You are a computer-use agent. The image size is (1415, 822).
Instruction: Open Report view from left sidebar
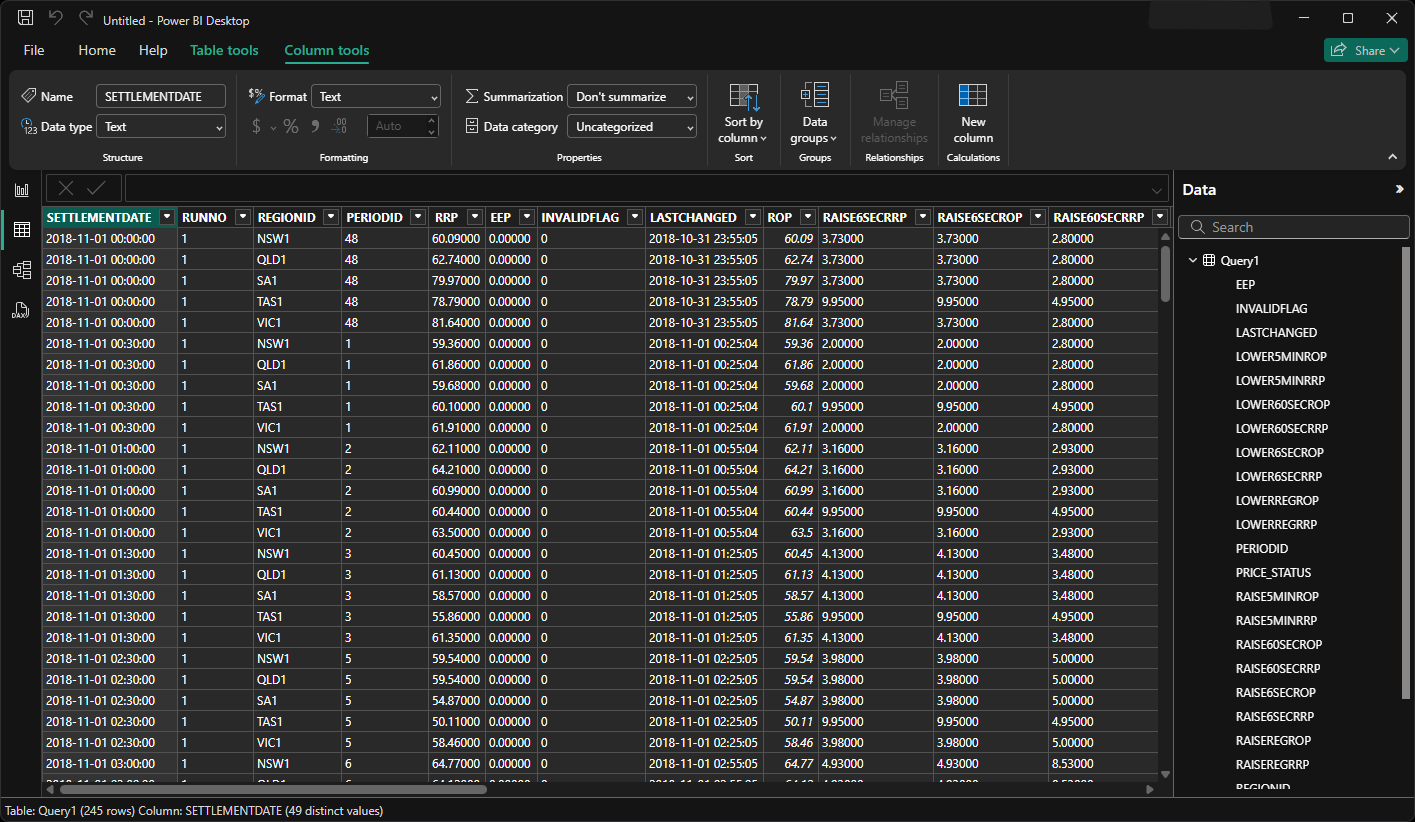coord(21,190)
